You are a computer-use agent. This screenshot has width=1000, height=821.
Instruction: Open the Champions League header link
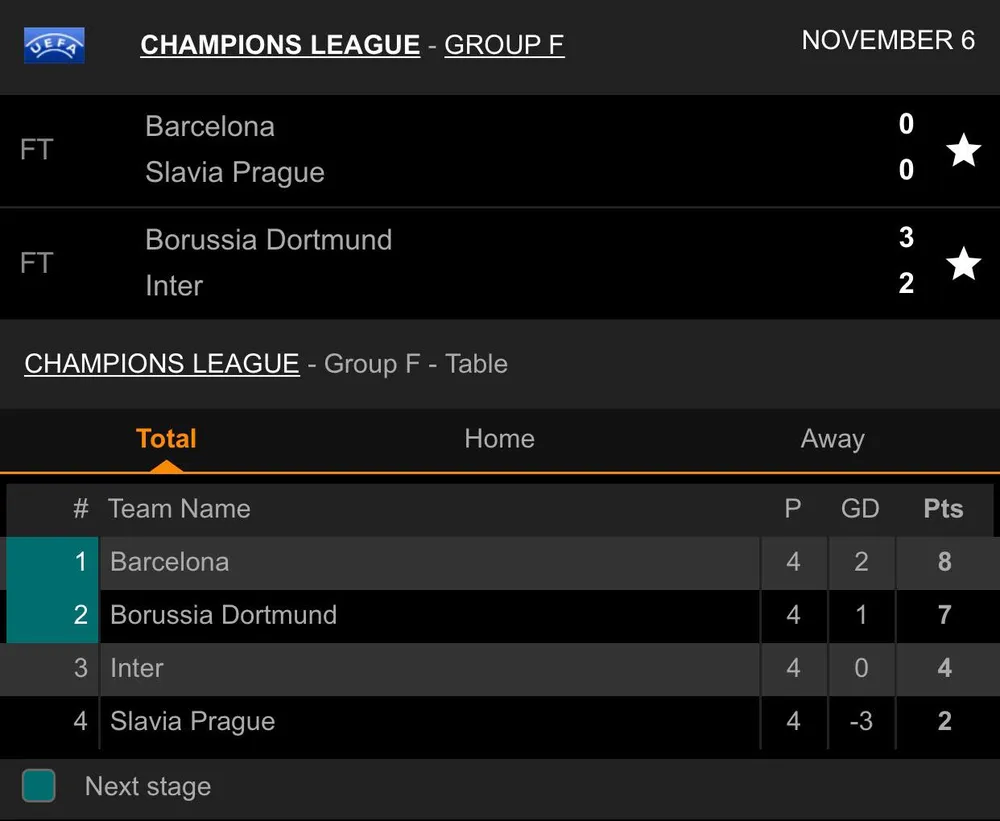pyautogui.click(x=280, y=45)
